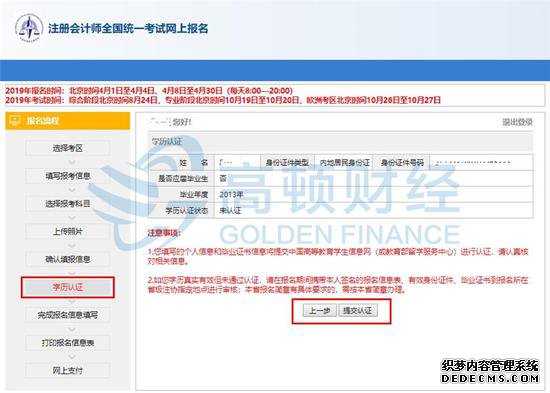
Task: Click the 报名流程 orange panel header
Action: 68,121
